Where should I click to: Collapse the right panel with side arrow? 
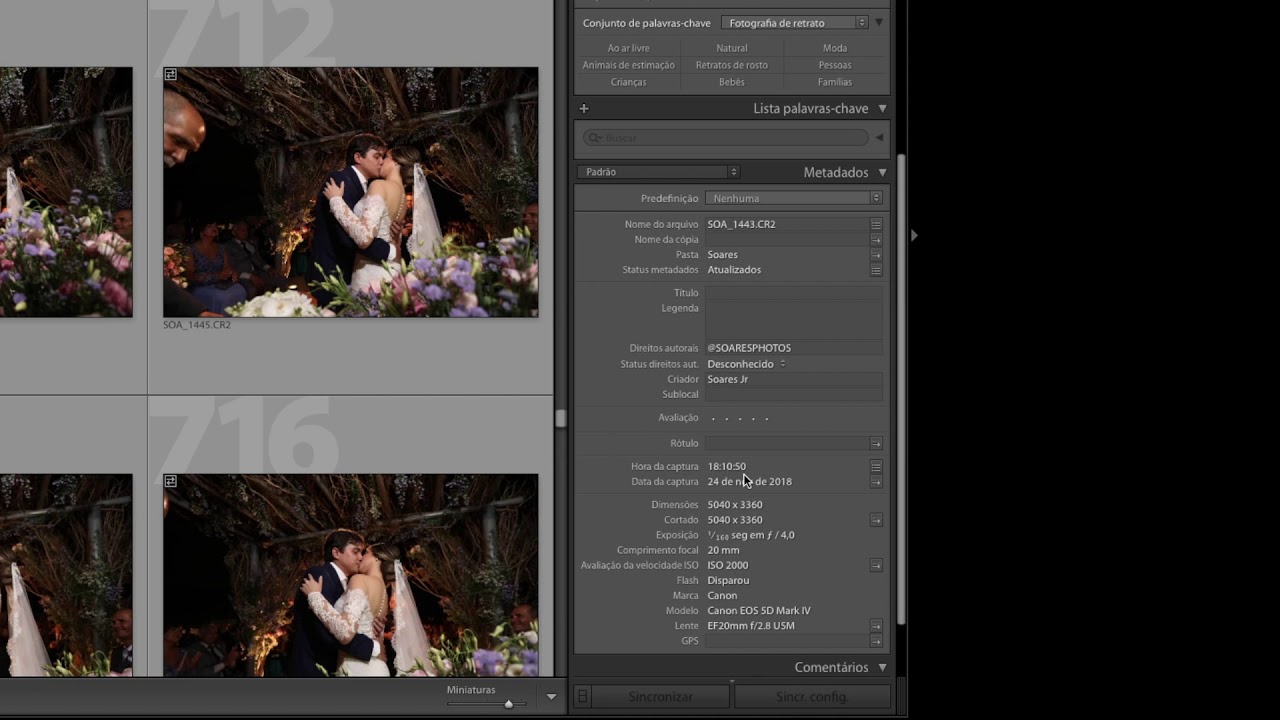click(914, 235)
